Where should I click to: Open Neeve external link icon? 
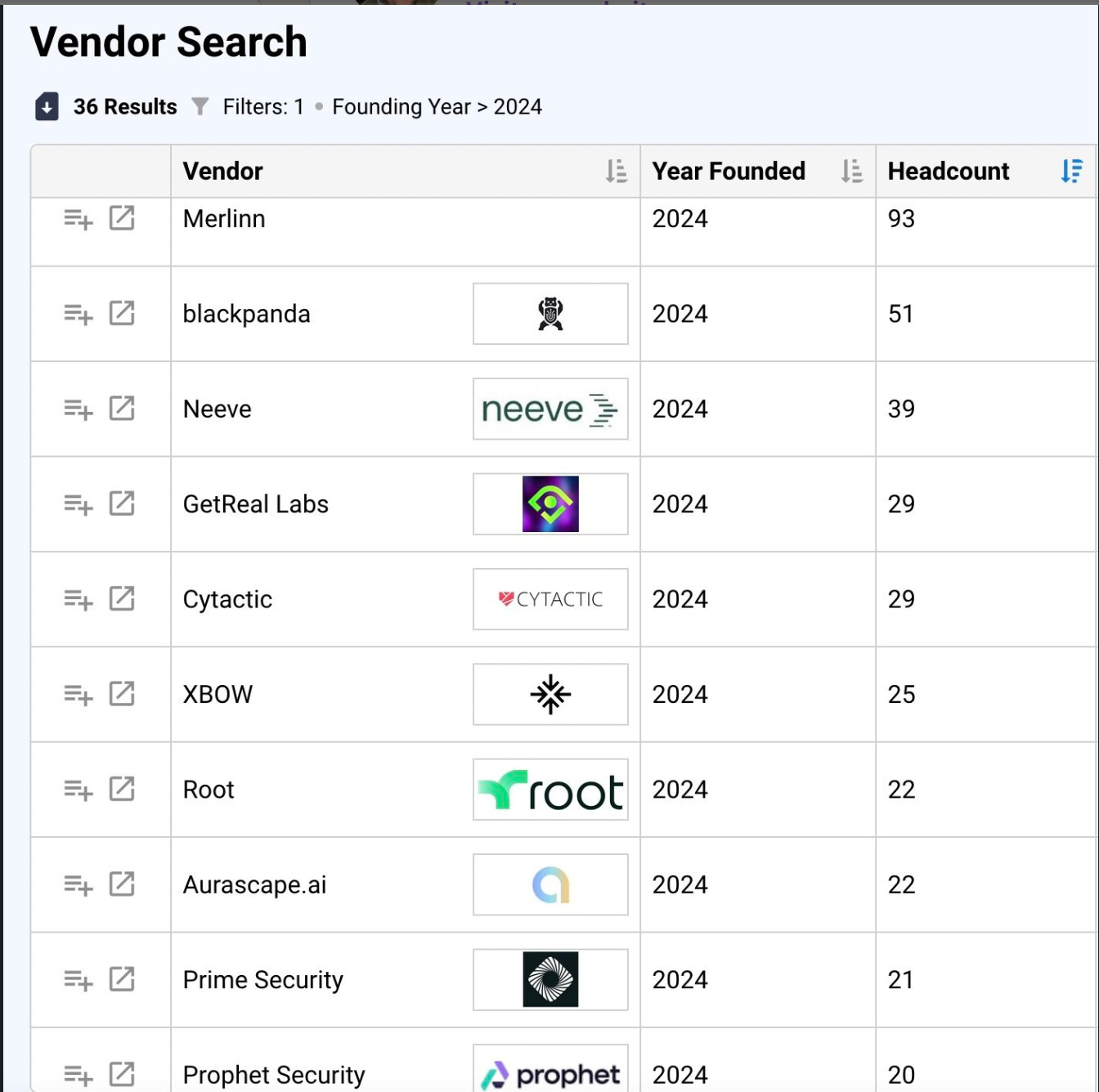122,408
